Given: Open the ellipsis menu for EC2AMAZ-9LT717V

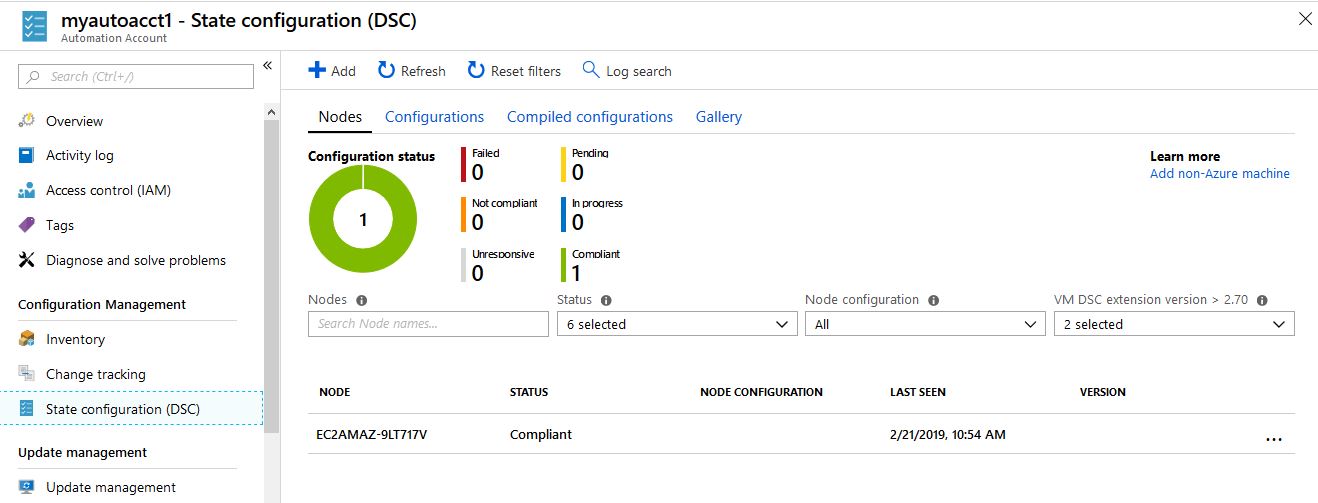Looking at the screenshot, I should coord(1273,437).
